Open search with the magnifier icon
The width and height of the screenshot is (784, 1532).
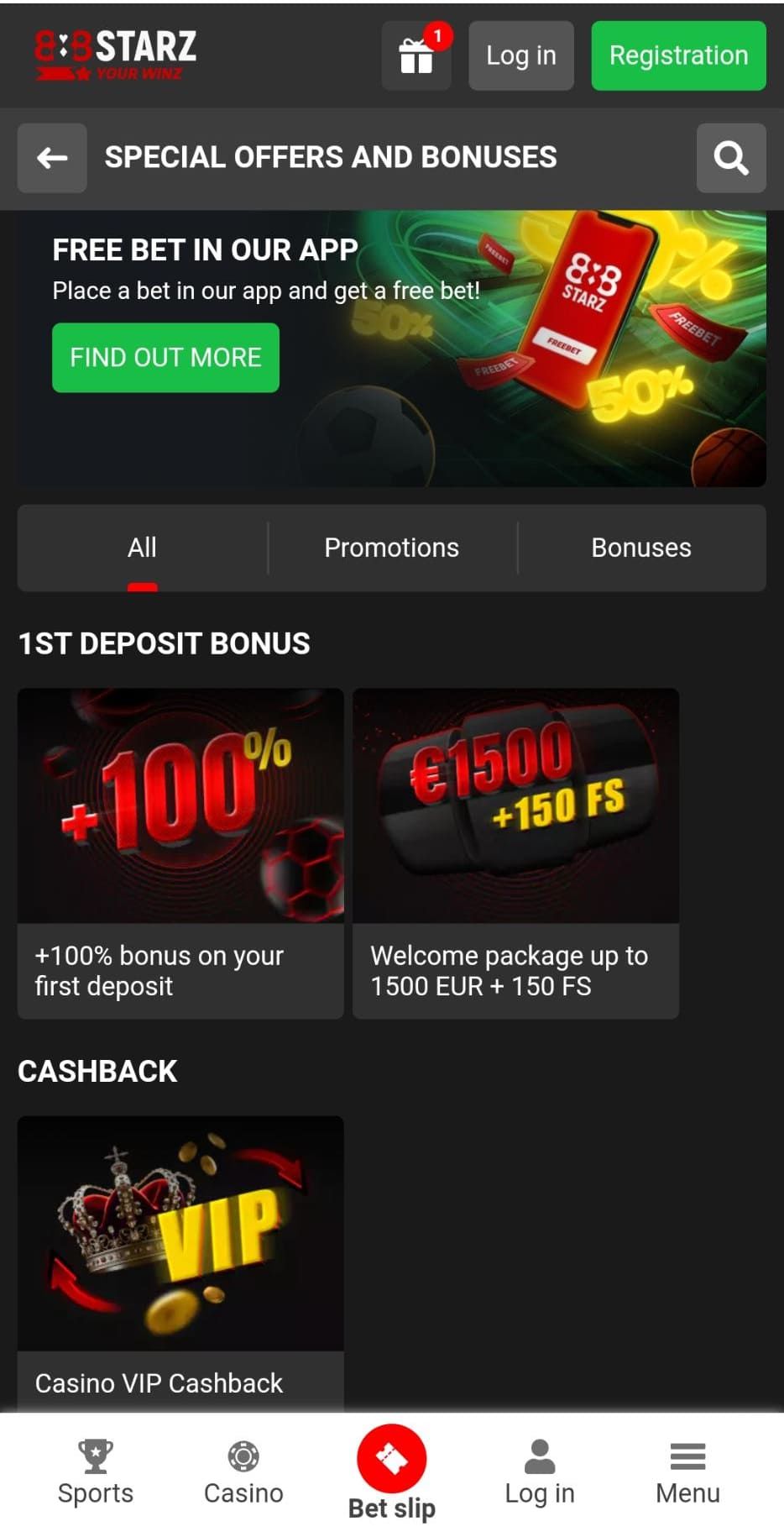pos(731,158)
